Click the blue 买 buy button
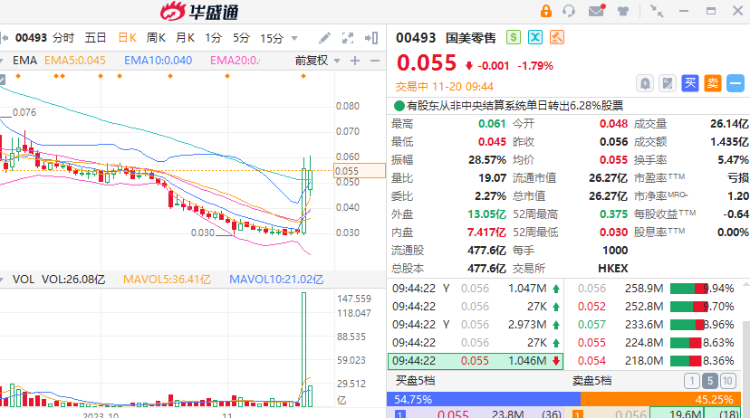Viewport: 750px width, 418px height. [690, 84]
